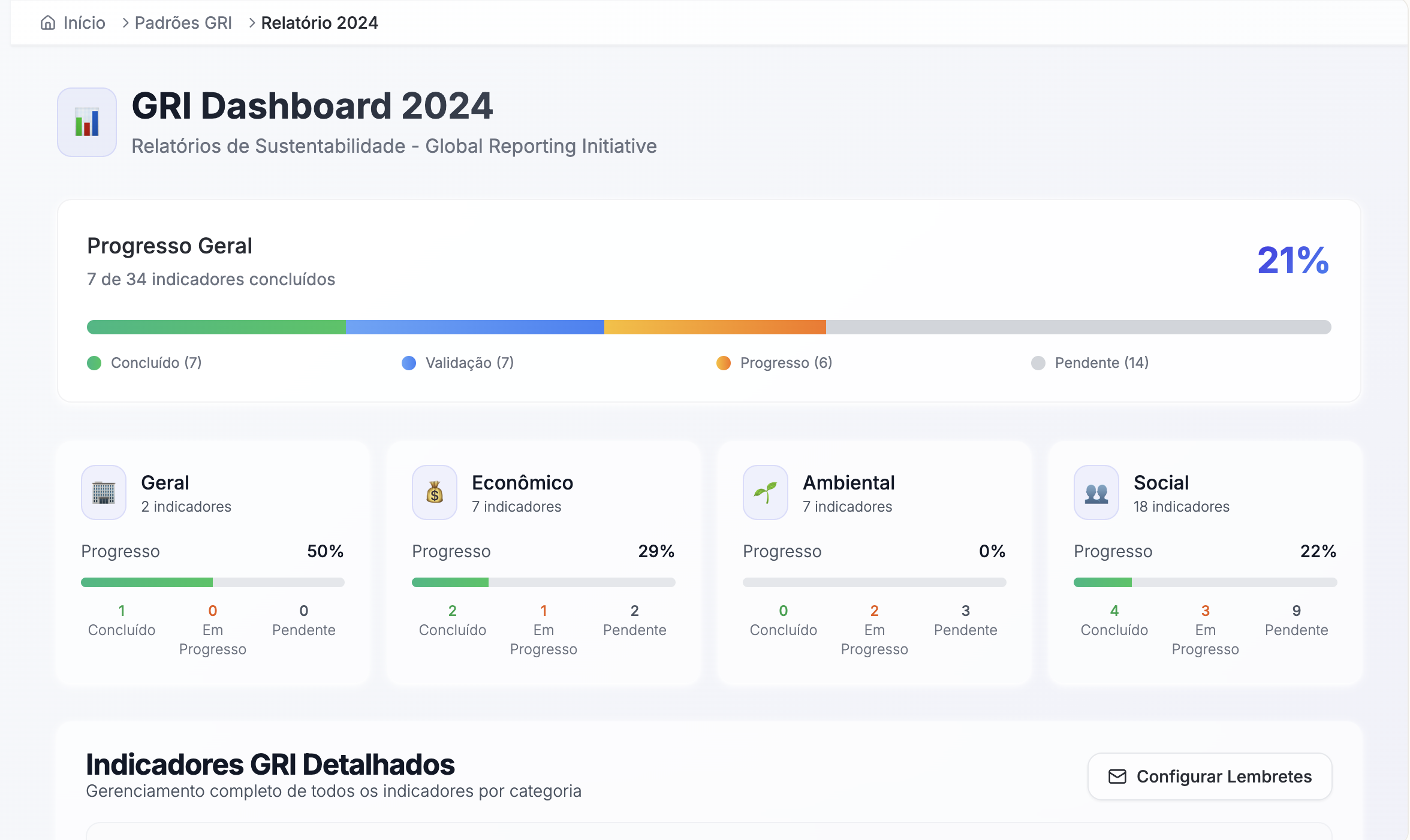This screenshot has width=1410, height=840.
Task: Click the home icon in breadcrumb
Action: click(x=48, y=23)
